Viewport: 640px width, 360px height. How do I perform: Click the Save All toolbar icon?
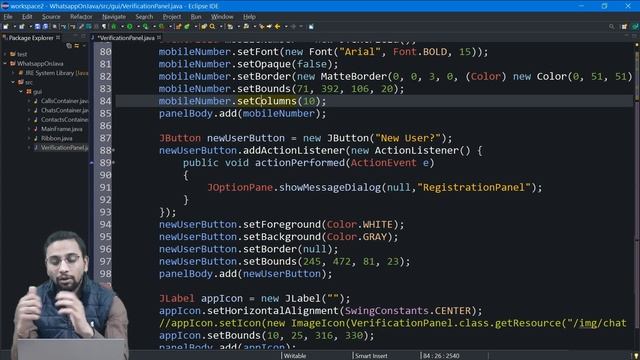coord(45,27)
